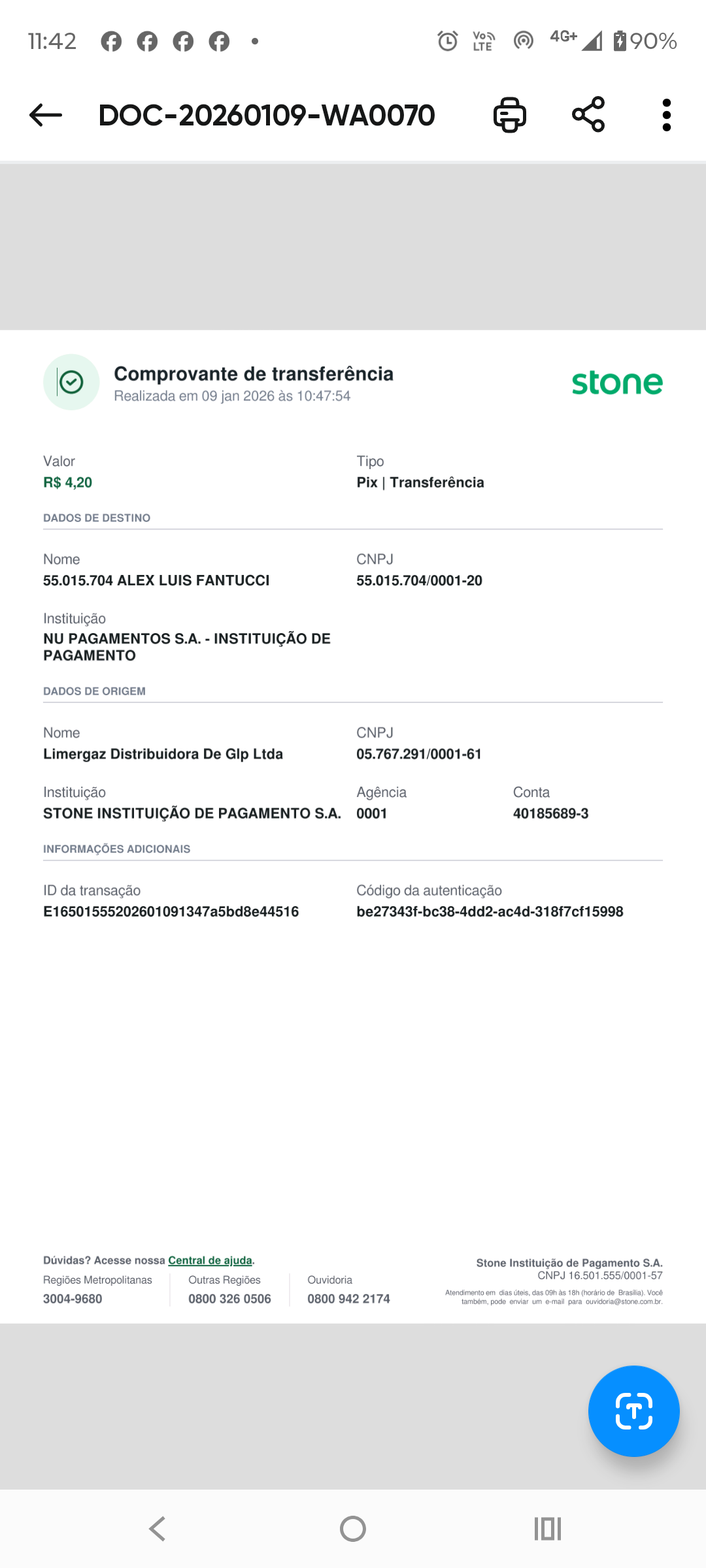Tap the blue text recognition scan button
The height and width of the screenshot is (1568, 706).
click(633, 1411)
